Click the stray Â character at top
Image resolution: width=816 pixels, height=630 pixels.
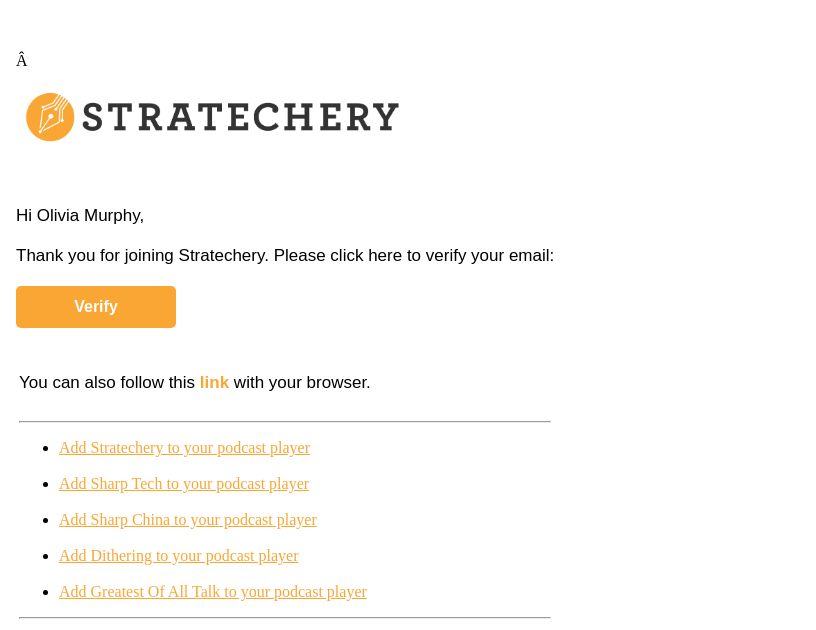21,60
